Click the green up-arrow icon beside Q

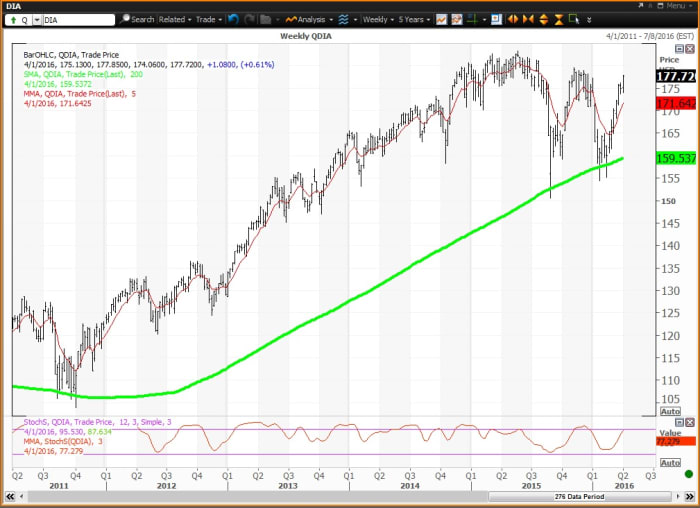tap(13, 20)
